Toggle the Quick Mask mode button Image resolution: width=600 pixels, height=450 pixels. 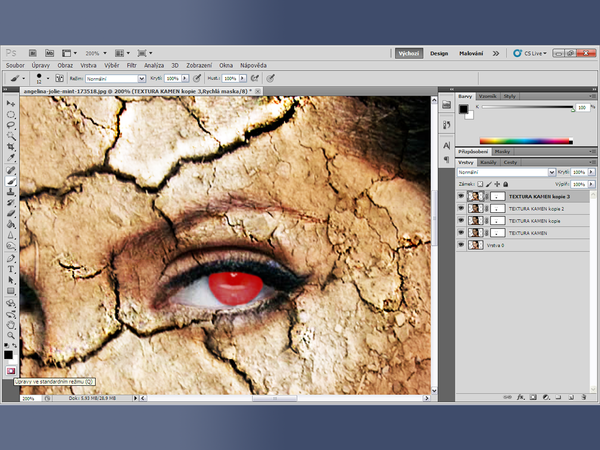click(11, 371)
